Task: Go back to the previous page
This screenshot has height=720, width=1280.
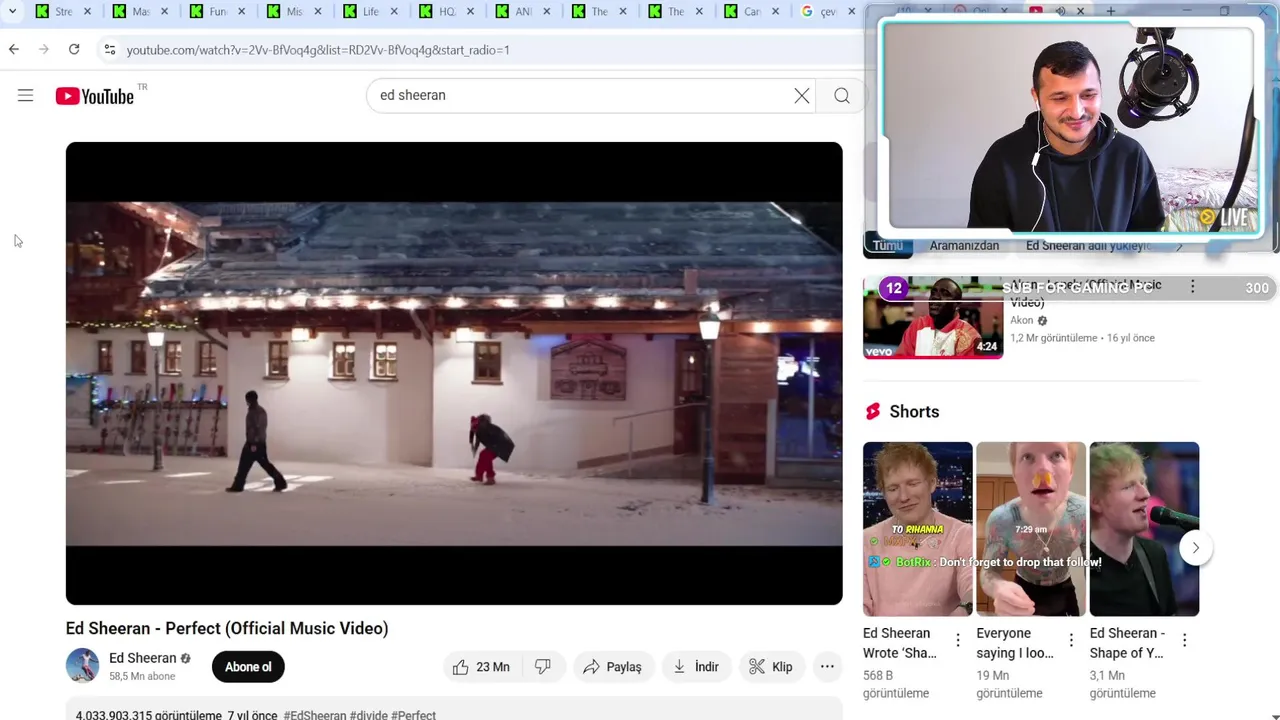Action: click(x=14, y=49)
